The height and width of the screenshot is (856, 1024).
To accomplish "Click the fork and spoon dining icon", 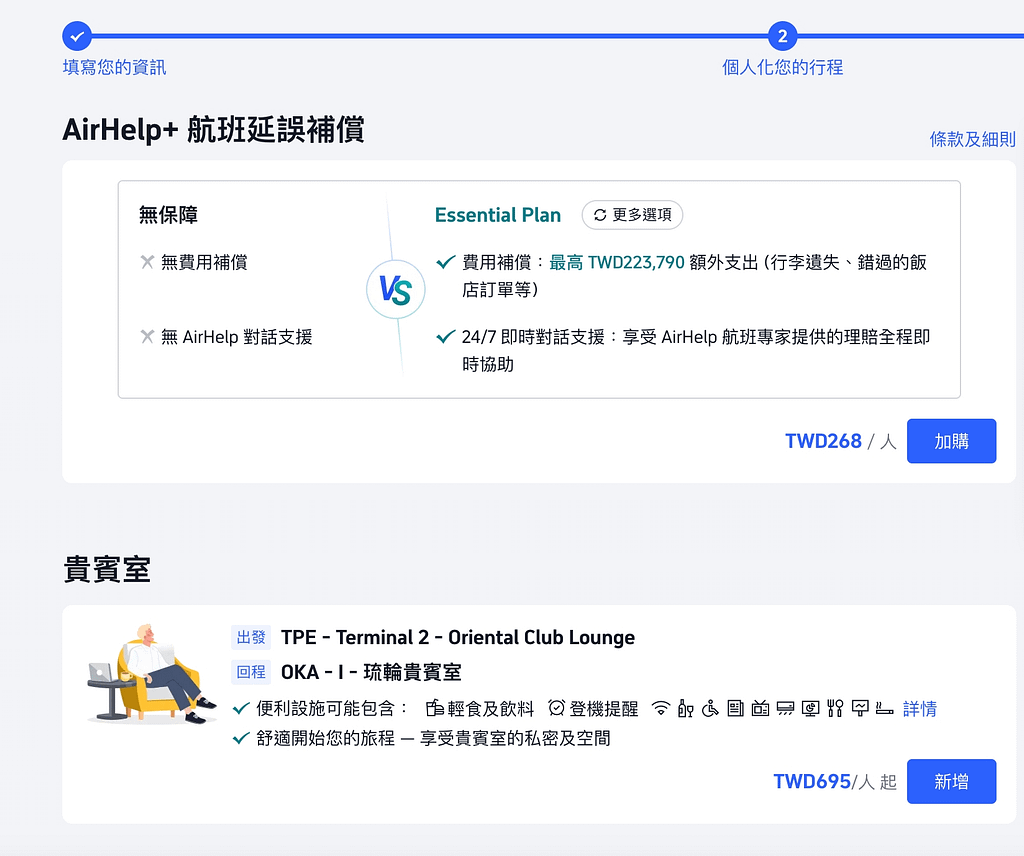I will point(835,708).
